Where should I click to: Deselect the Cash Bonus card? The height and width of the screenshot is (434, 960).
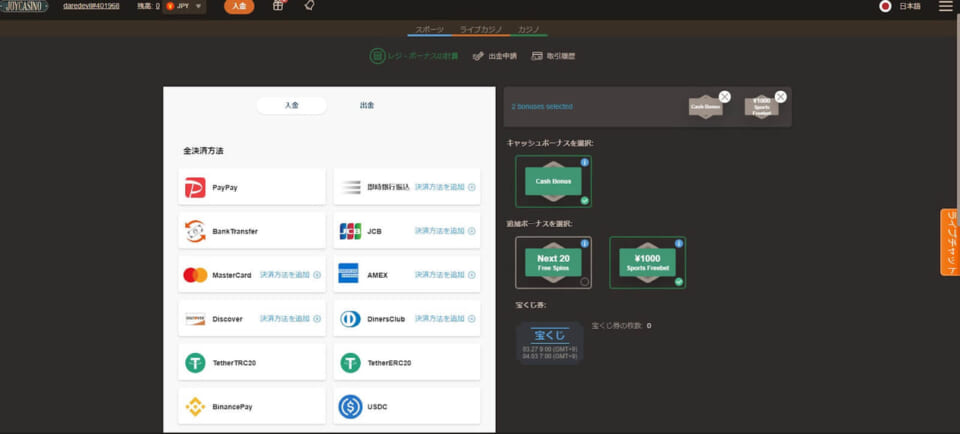[553, 181]
